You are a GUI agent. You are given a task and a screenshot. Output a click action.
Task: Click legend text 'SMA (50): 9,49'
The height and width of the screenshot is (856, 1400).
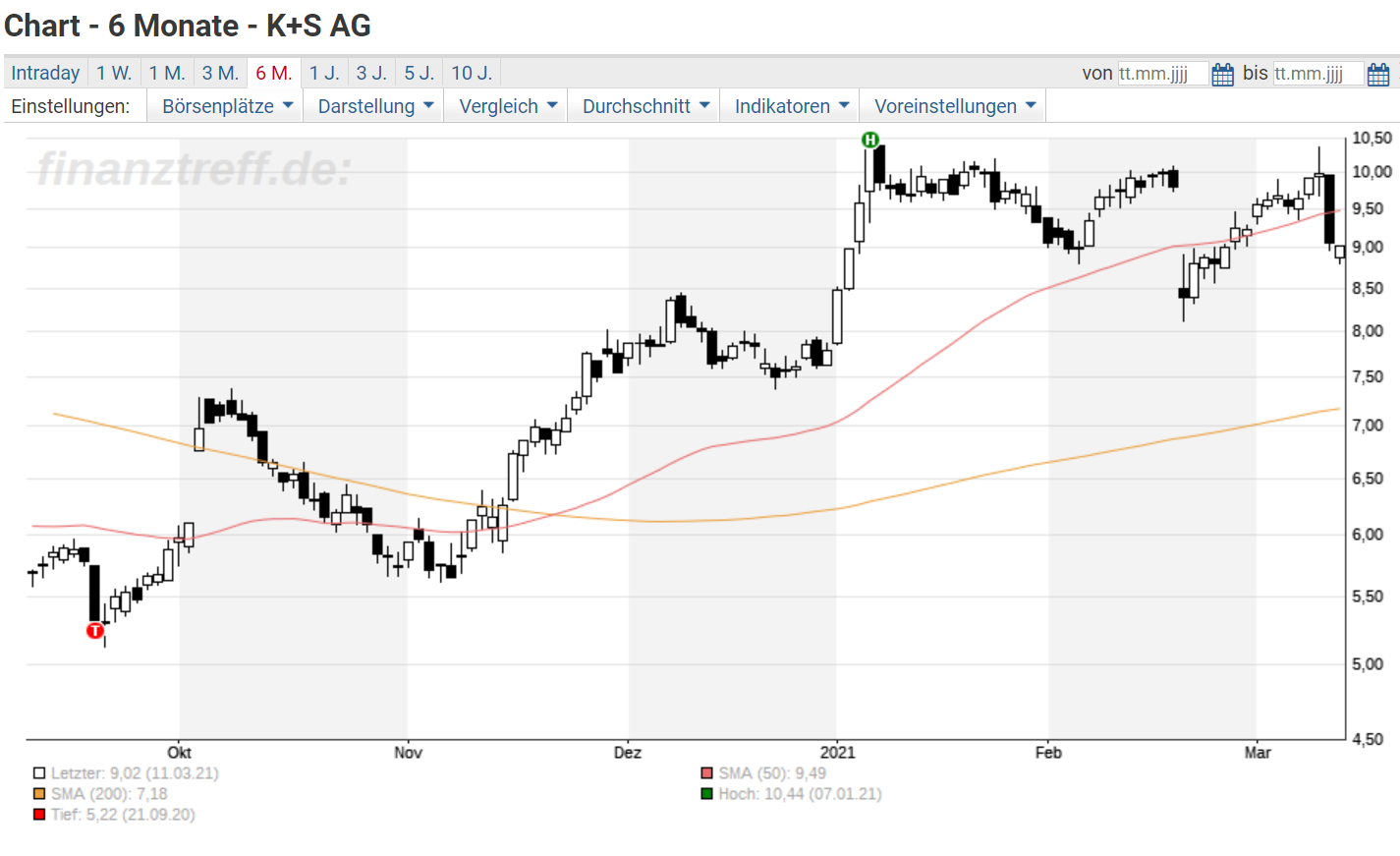point(772,773)
